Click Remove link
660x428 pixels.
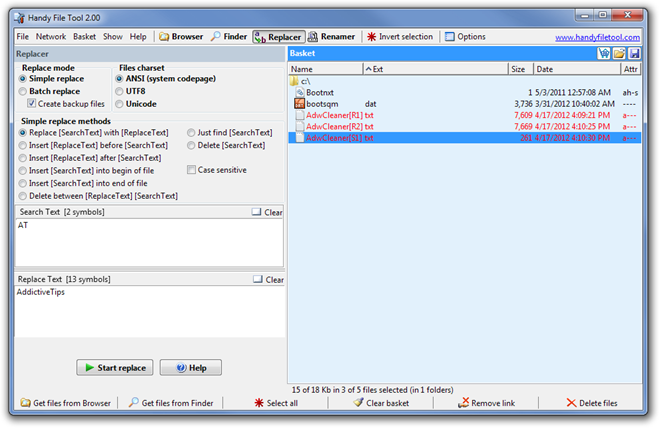[x=487, y=403]
